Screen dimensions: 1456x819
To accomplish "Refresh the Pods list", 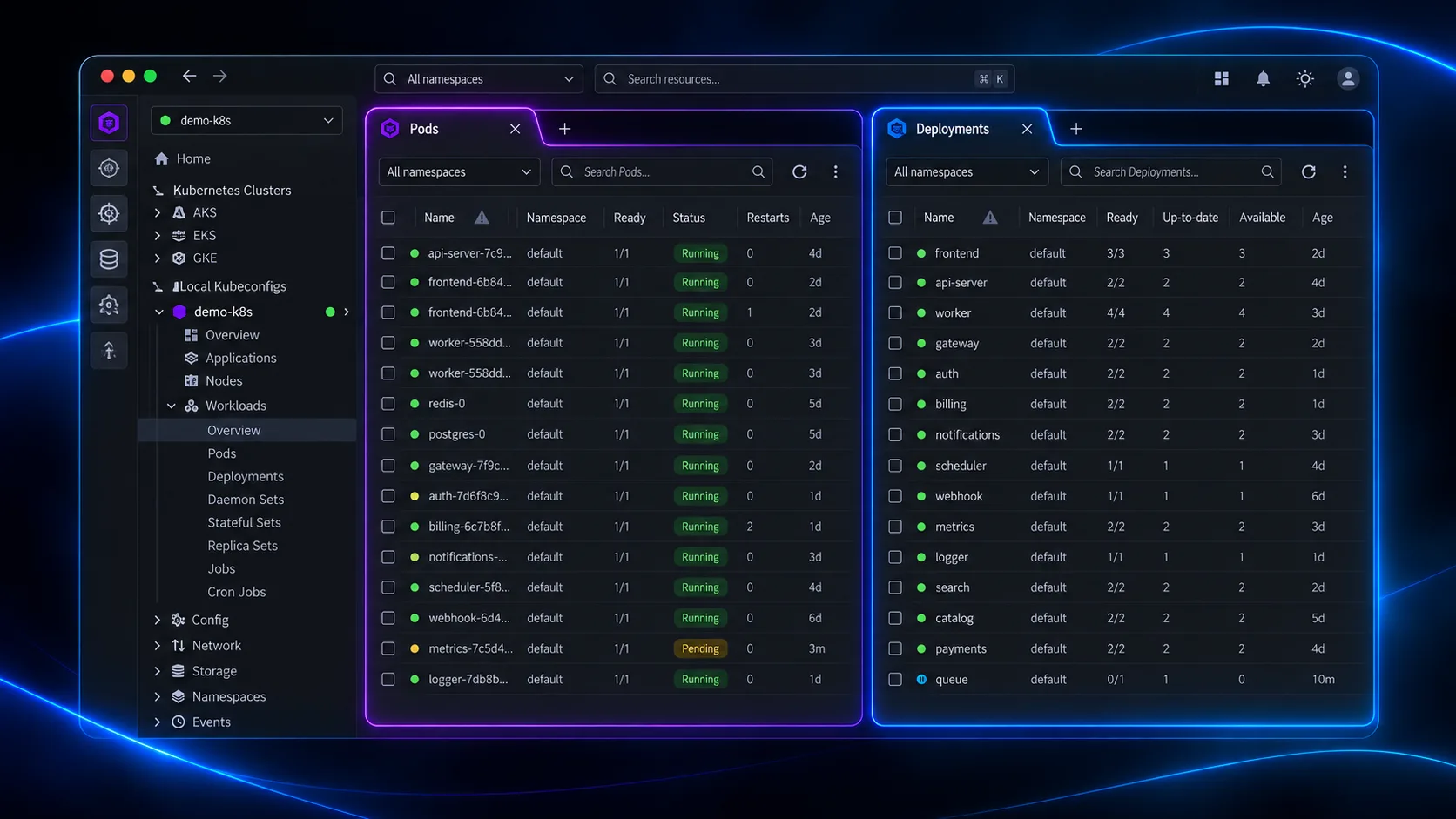I will (x=799, y=171).
